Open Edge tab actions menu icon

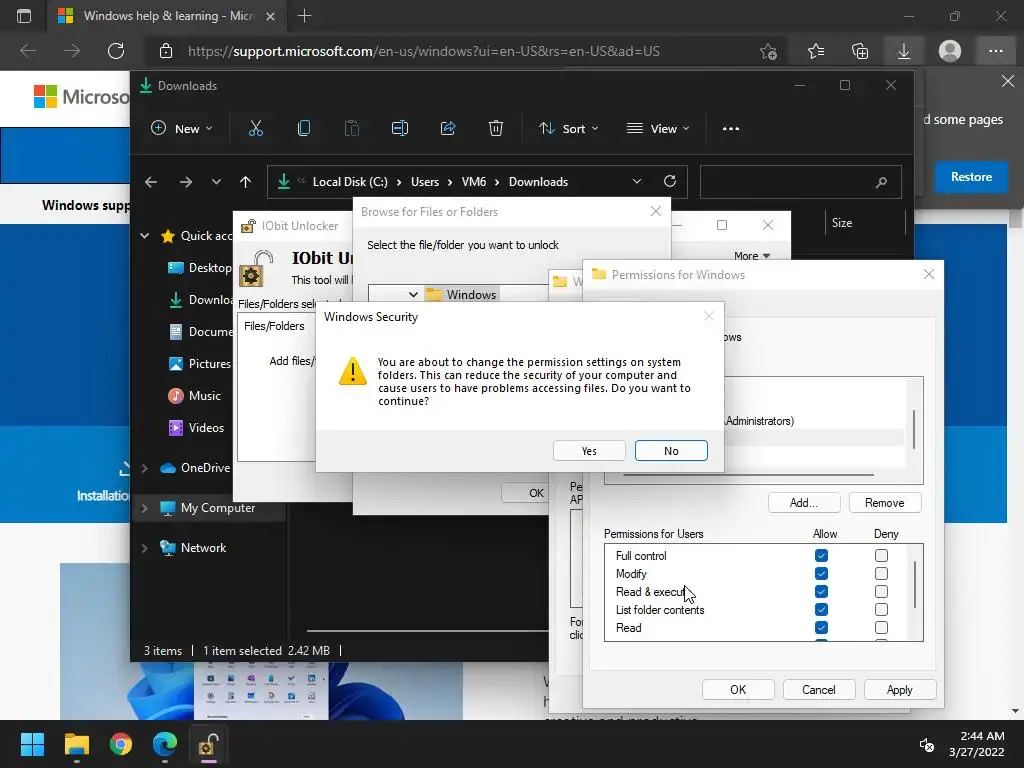pos(24,16)
